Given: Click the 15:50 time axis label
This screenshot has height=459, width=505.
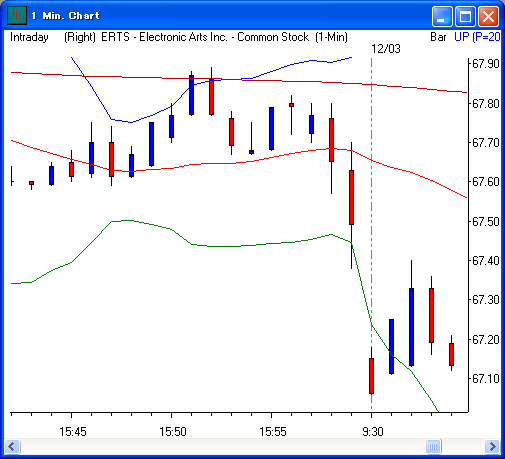Looking at the screenshot, I should tap(173, 432).
